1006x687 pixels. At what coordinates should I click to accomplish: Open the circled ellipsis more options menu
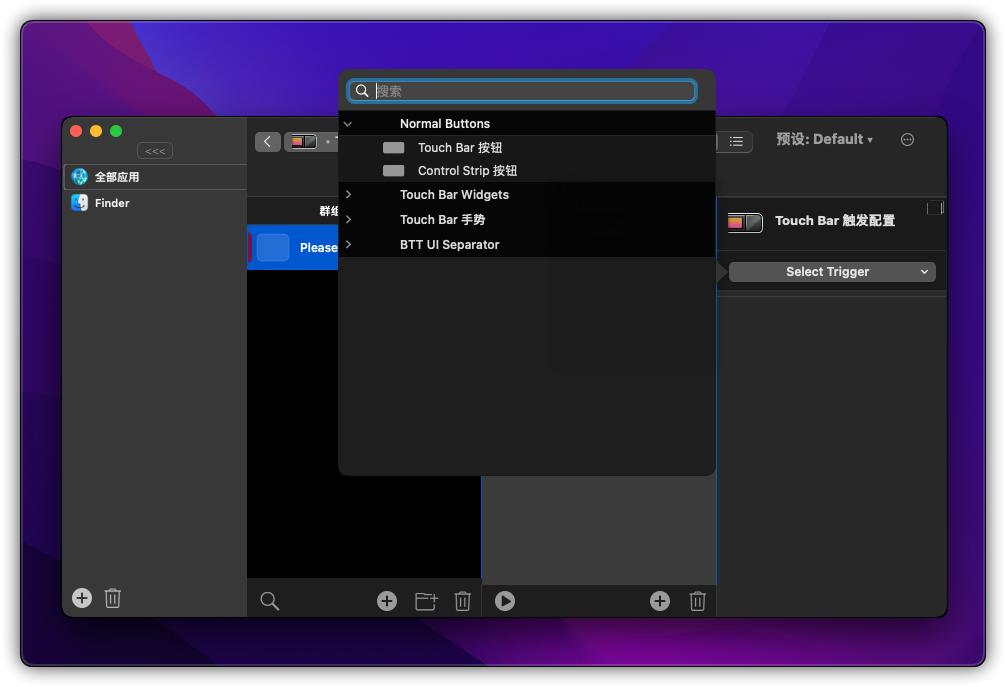click(x=907, y=140)
